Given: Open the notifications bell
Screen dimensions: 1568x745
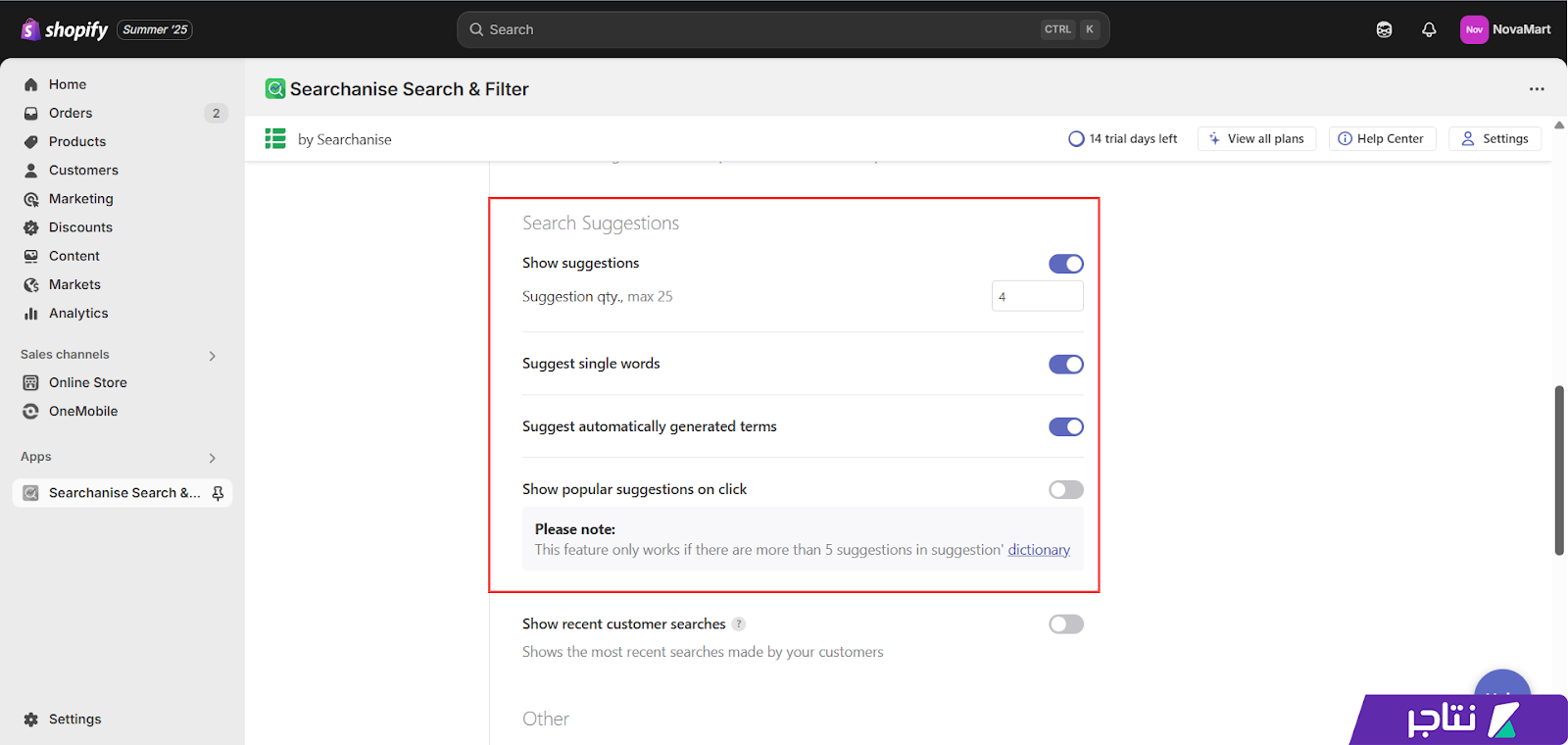Looking at the screenshot, I should 1429,29.
